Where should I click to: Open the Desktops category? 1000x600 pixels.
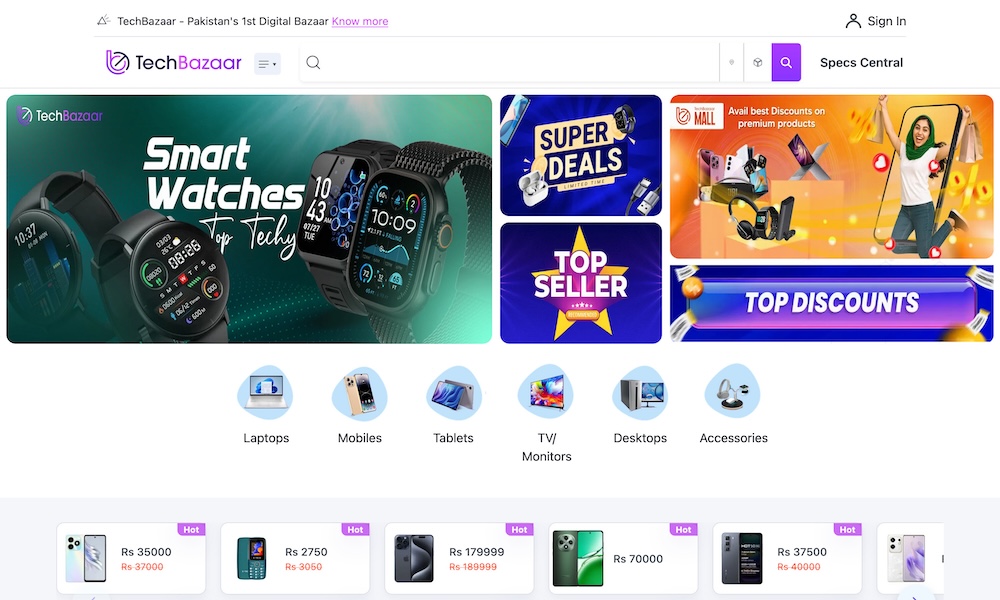[640, 405]
